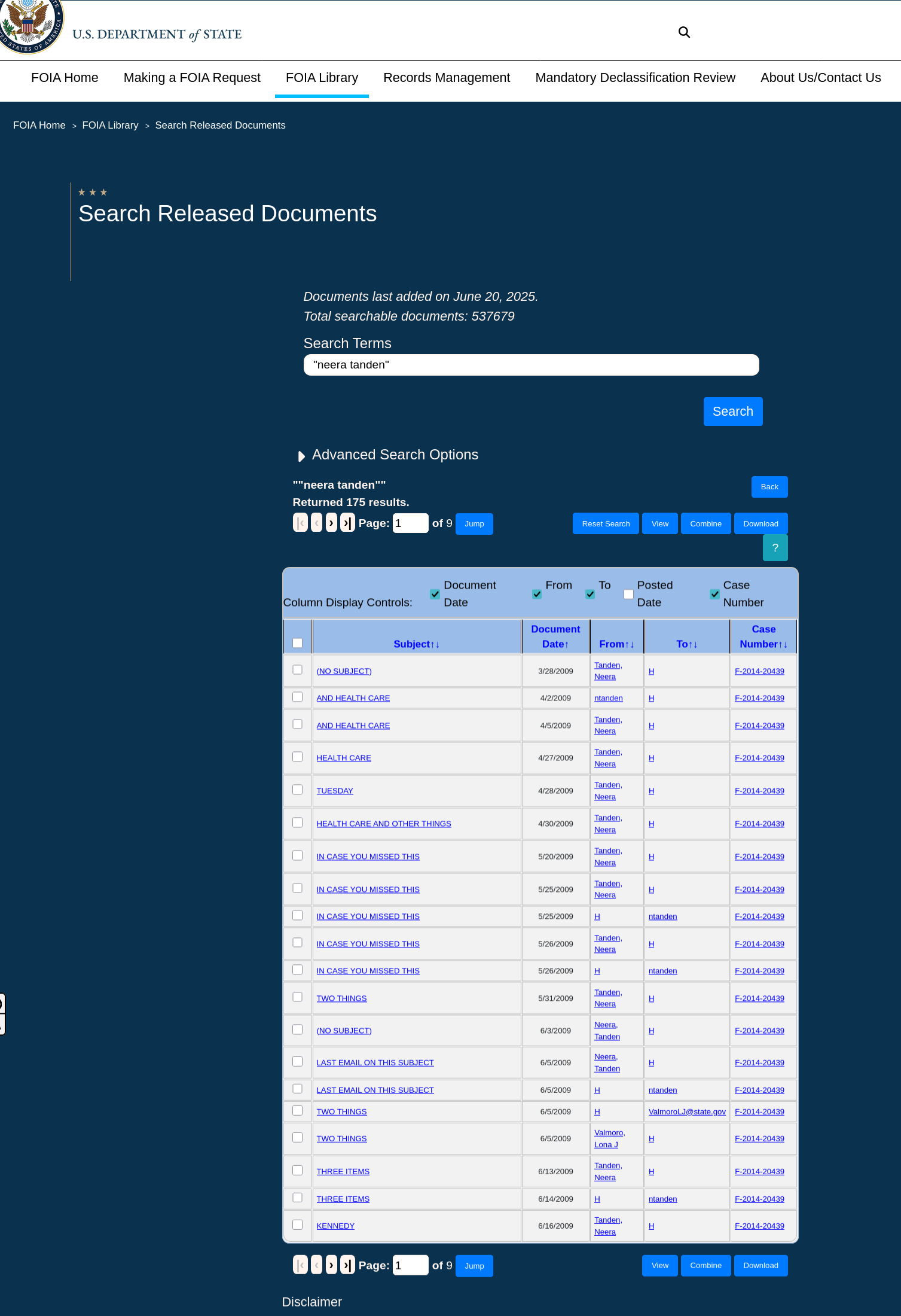901x1316 pixels.
Task: Click the Reset Search button
Action: click(x=606, y=523)
